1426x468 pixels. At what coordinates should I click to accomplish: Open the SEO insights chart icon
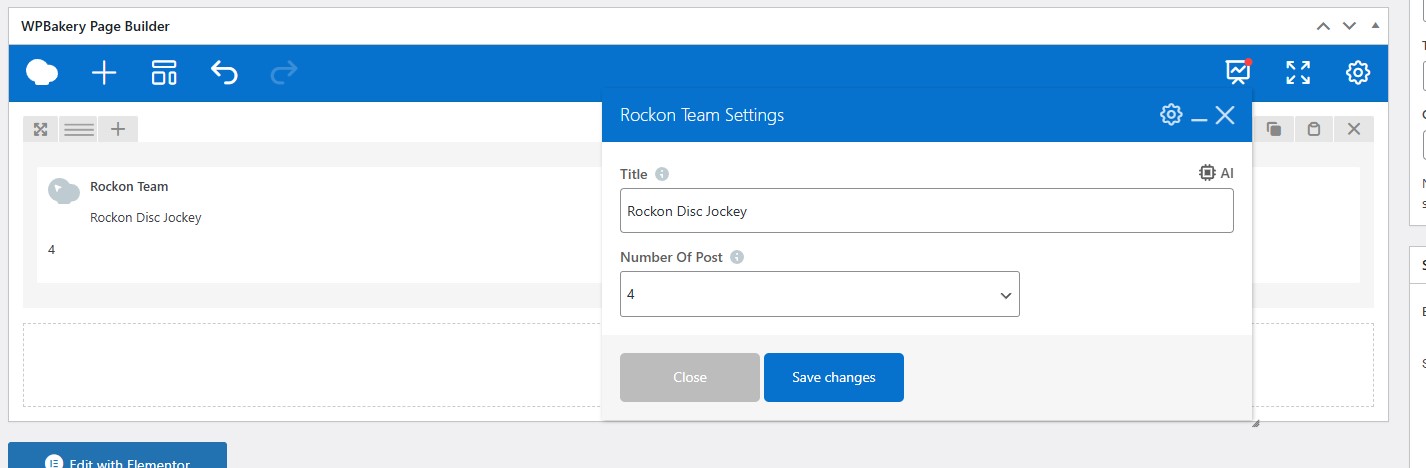point(1238,71)
